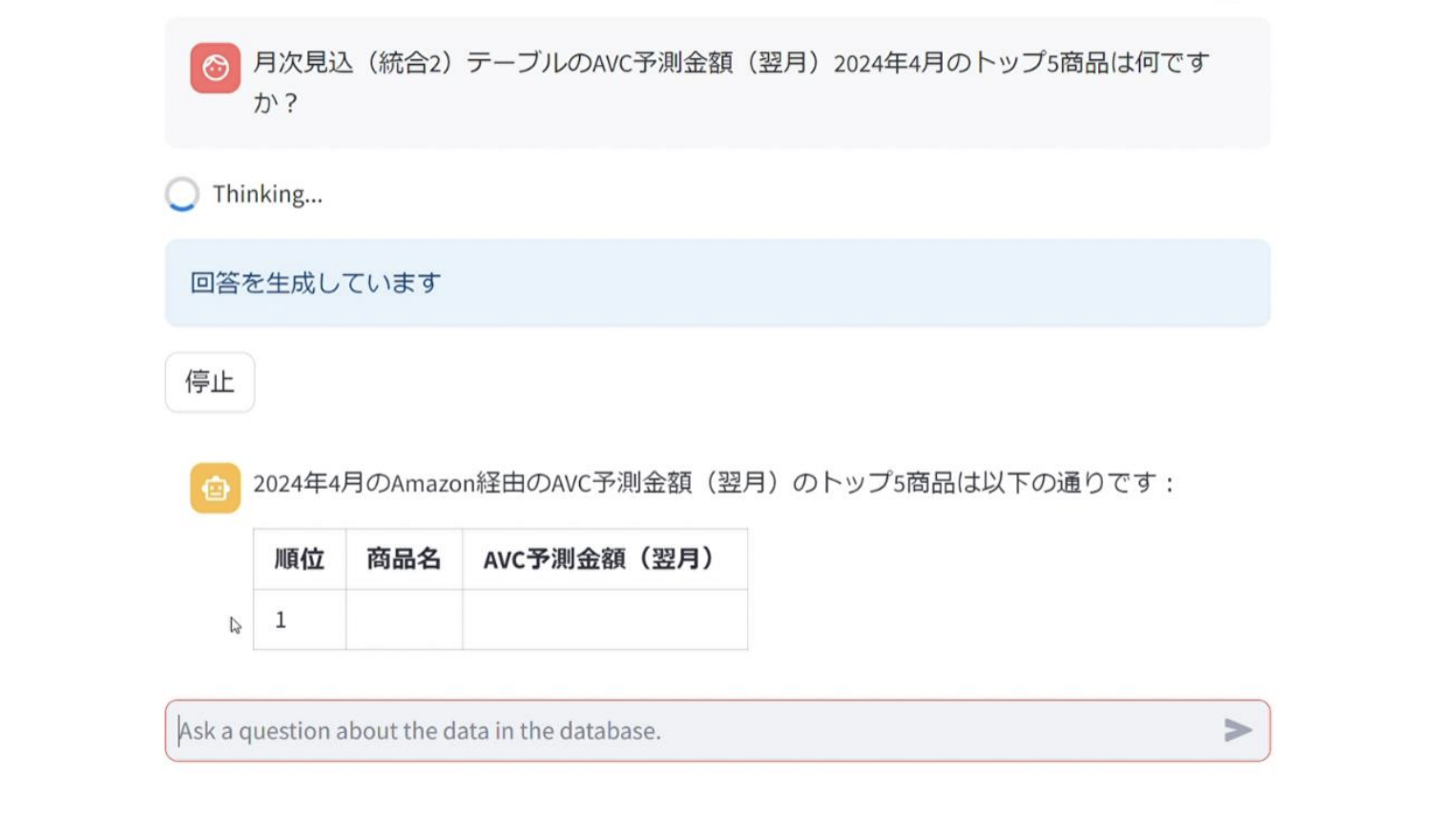
Task: Click the 'か？' line of the user question
Action: click(276, 103)
